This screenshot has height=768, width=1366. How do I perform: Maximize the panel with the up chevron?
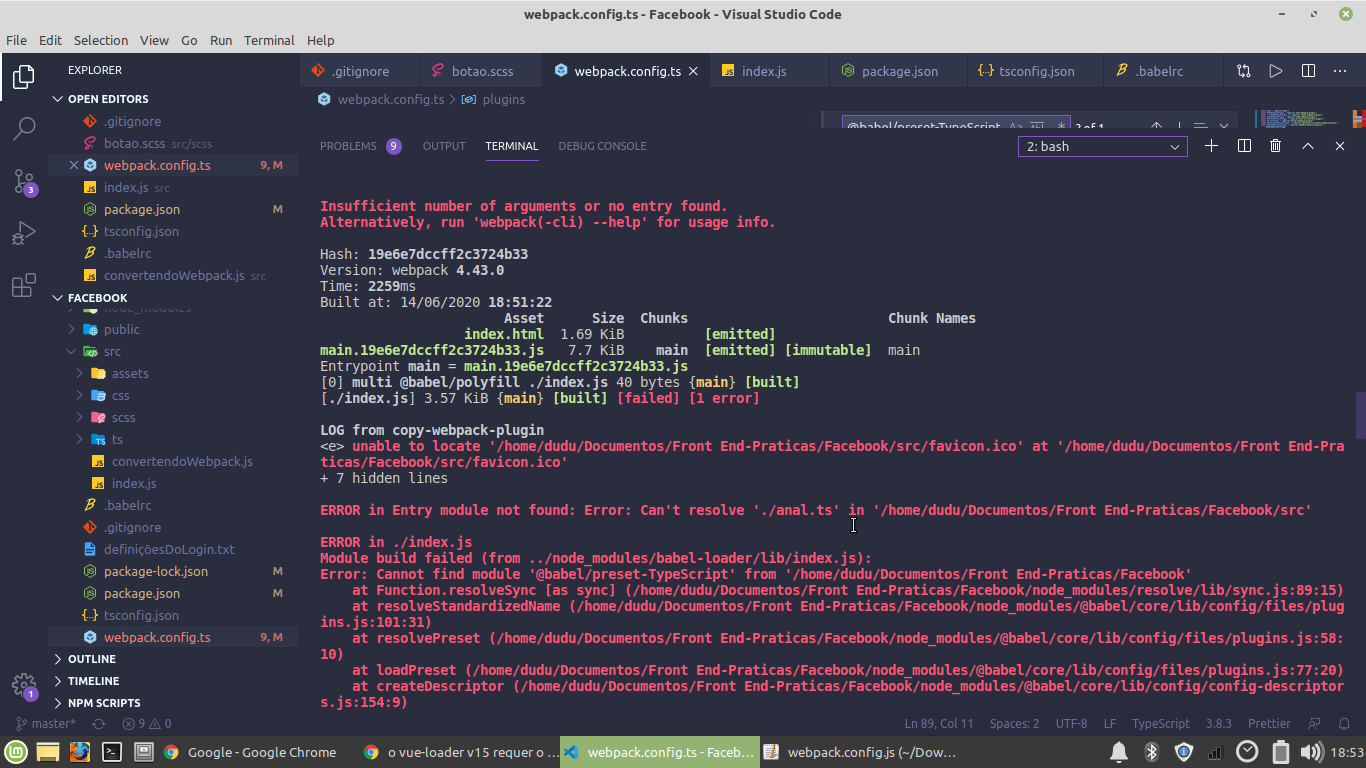pyautogui.click(x=1307, y=146)
